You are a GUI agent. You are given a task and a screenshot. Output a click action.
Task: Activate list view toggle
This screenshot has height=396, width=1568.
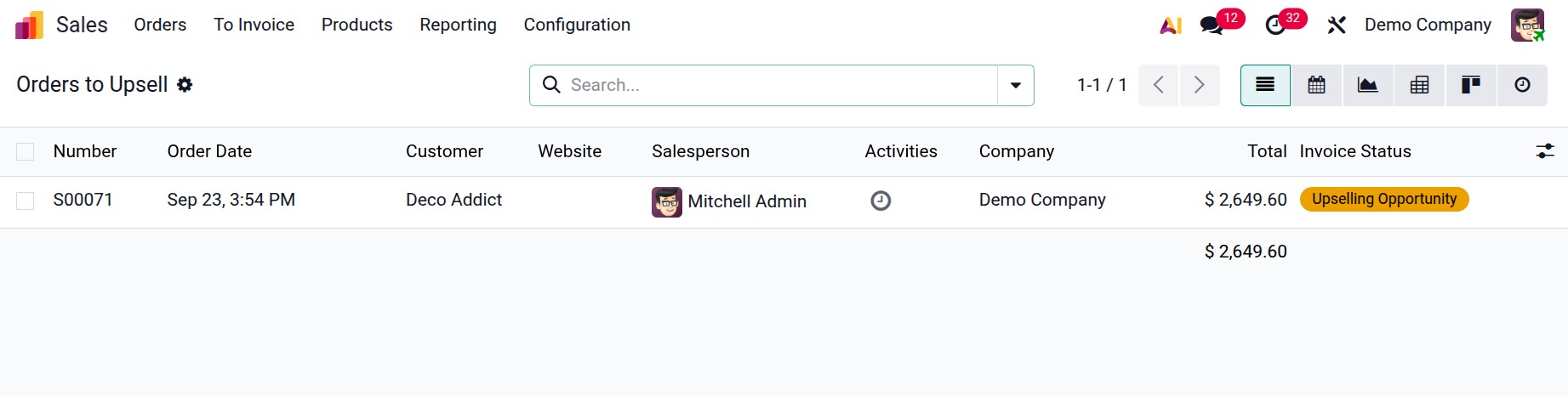click(1265, 85)
